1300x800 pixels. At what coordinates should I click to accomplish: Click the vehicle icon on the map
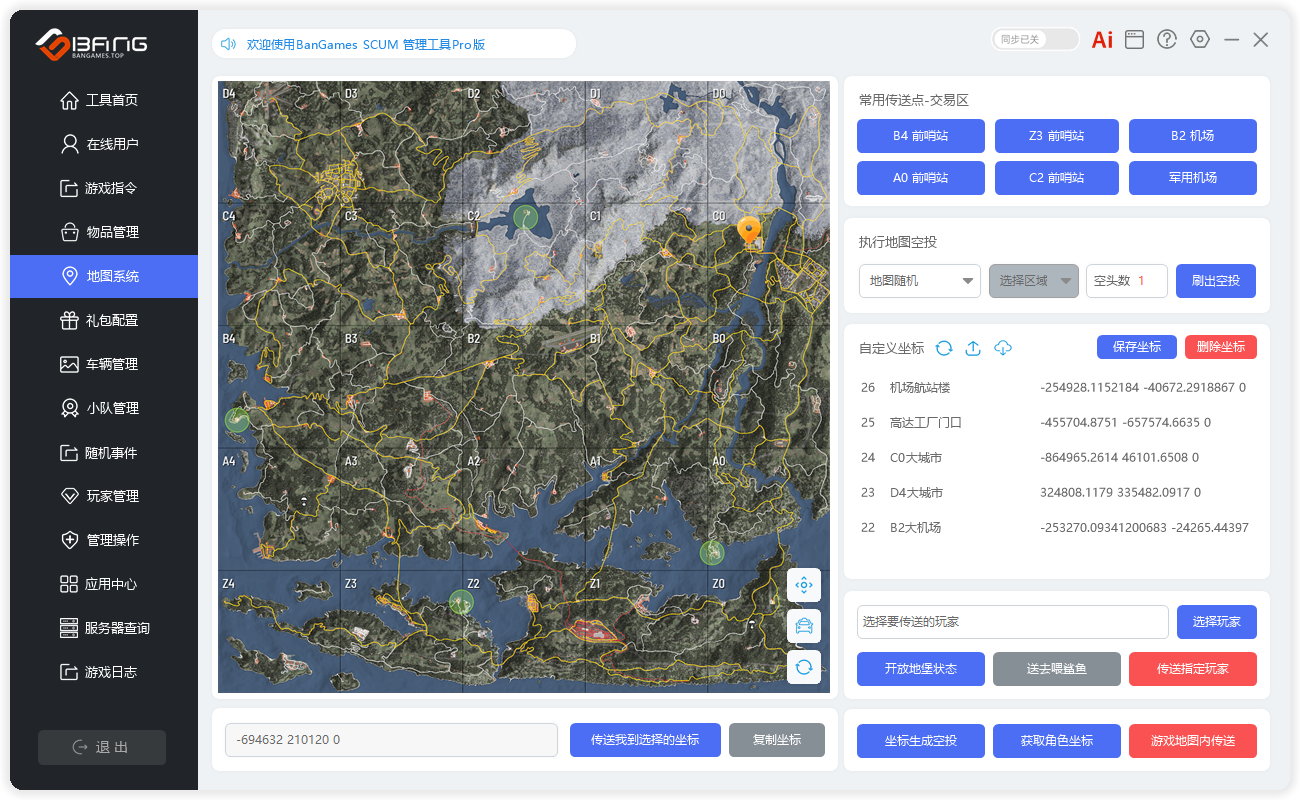pyautogui.click(x=804, y=626)
